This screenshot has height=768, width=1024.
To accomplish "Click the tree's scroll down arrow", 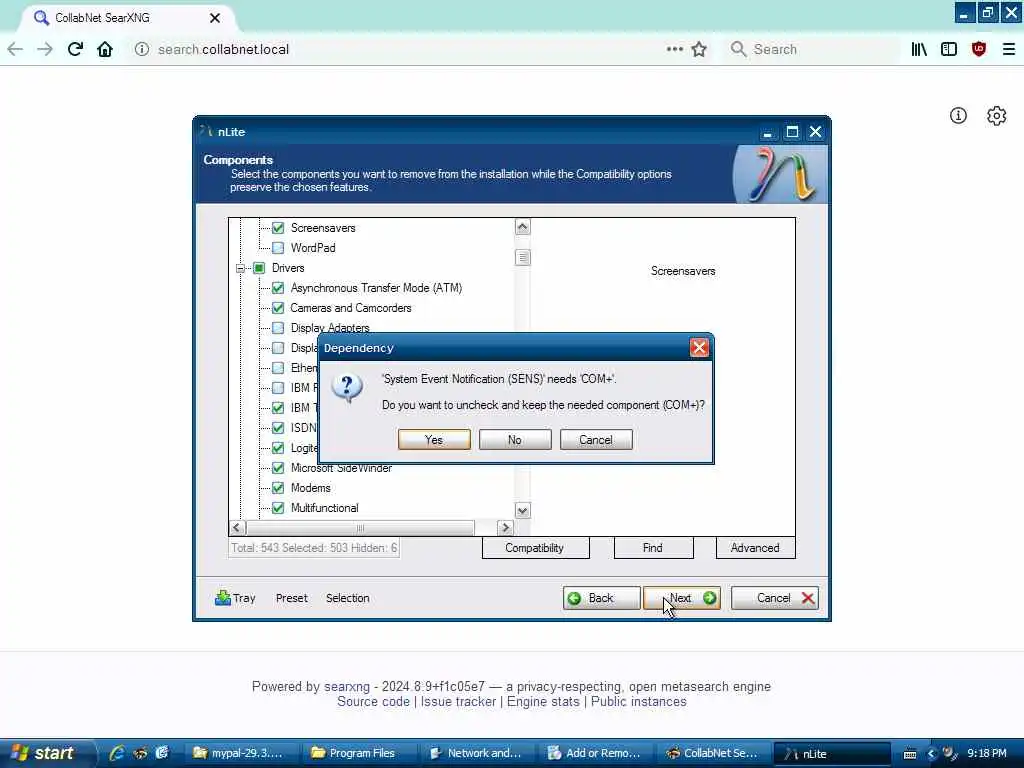I will click(522, 510).
